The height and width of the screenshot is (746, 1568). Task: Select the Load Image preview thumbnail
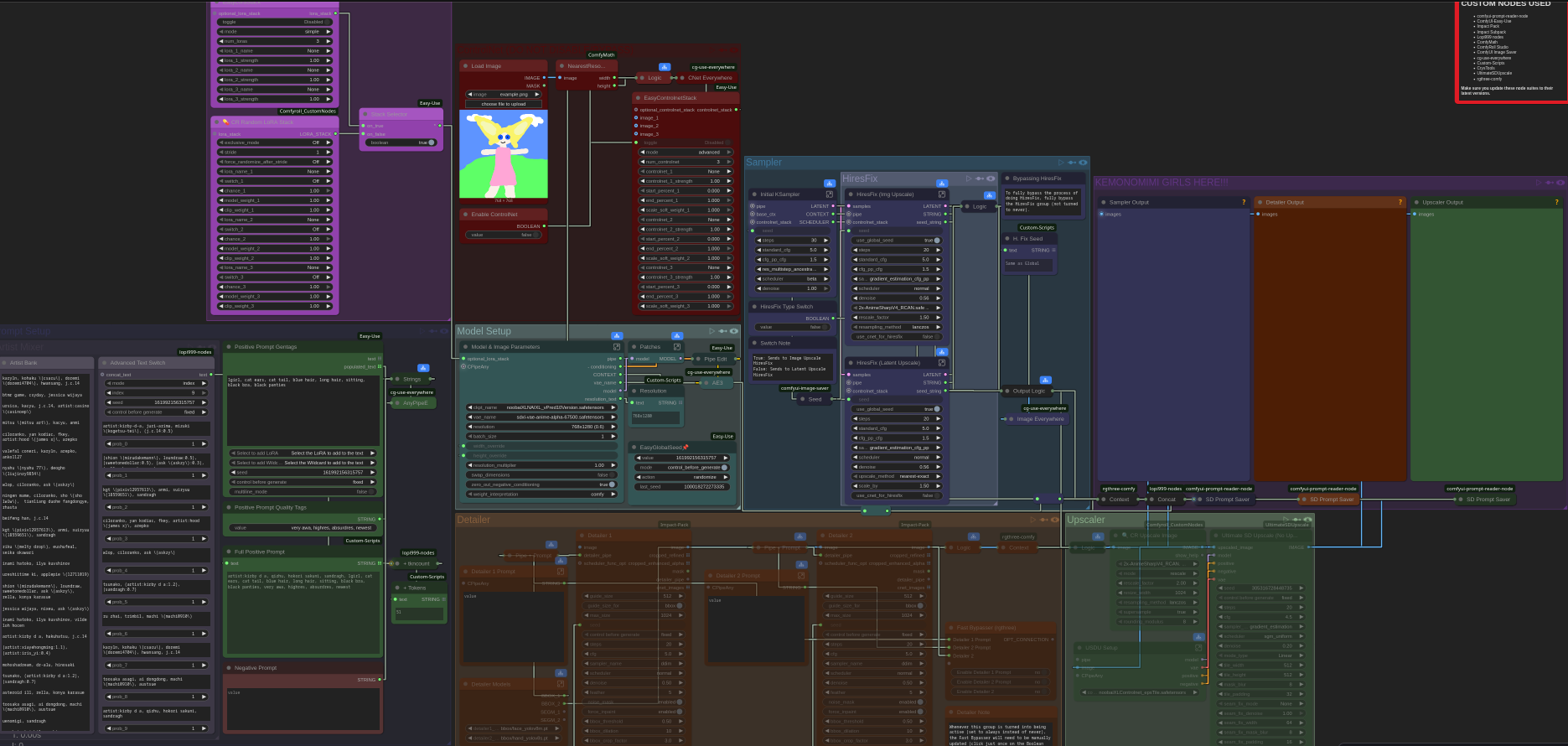pos(504,154)
